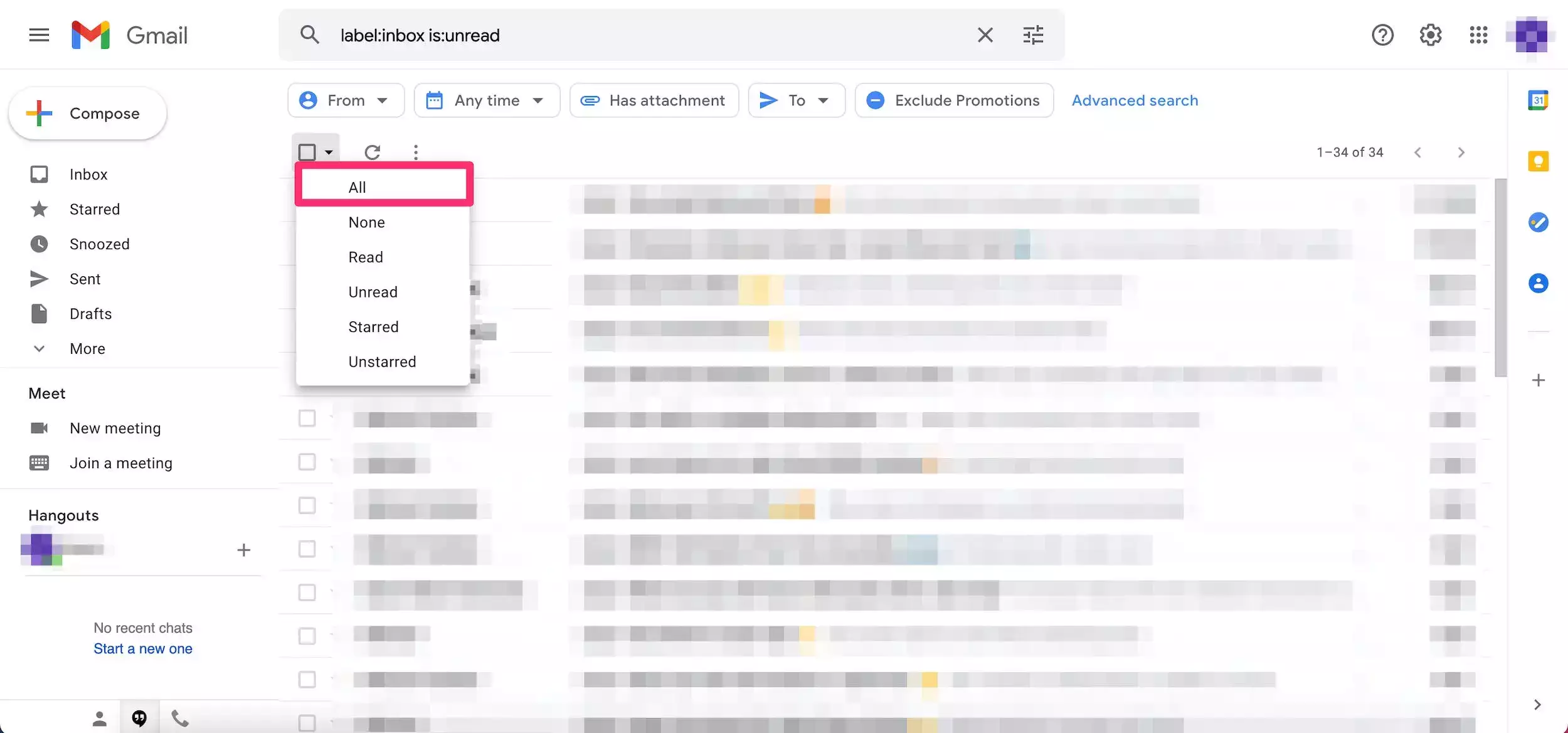Choose Unread from the select menu

pos(383,292)
